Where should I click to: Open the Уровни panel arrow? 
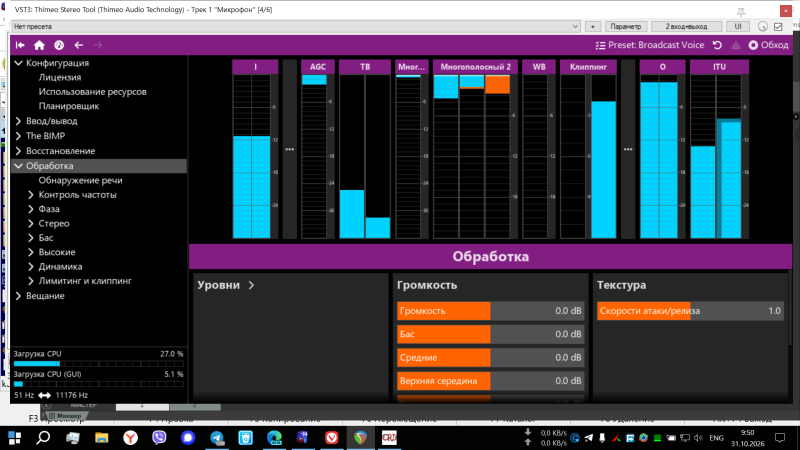pos(251,285)
